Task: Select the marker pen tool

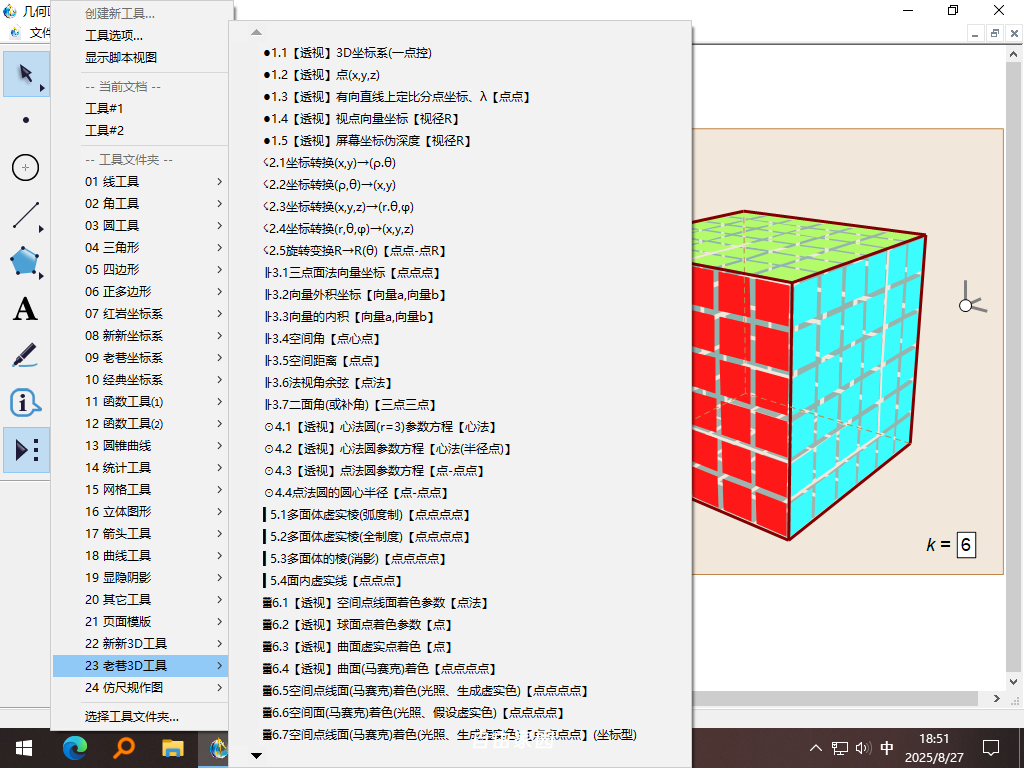Action: coord(24,356)
